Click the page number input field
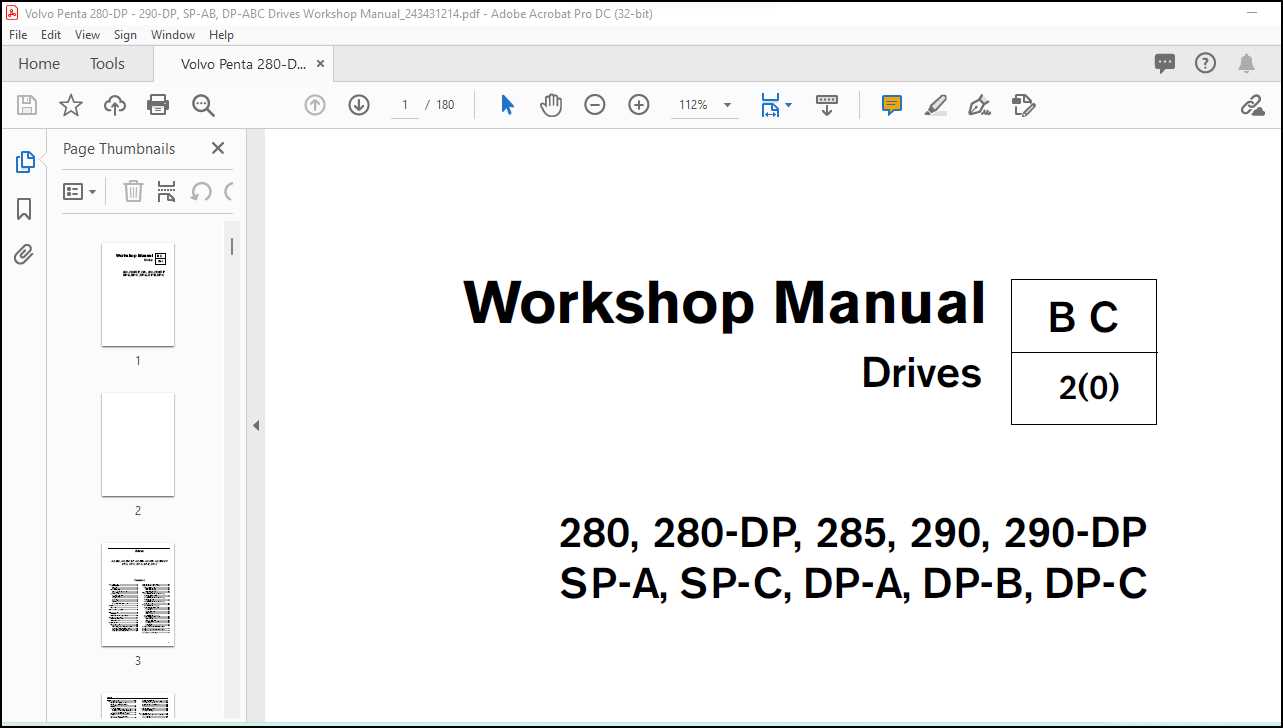This screenshot has height=728, width=1283. pyautogui.click(x=404, y=105)
